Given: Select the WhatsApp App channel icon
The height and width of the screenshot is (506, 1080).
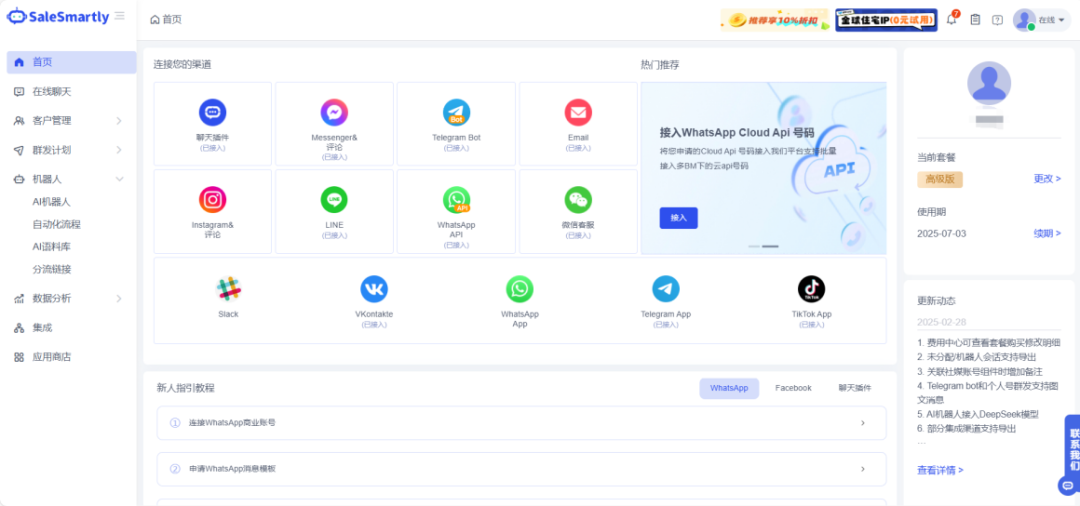Looking at the screenshot, I should (519, 289).
